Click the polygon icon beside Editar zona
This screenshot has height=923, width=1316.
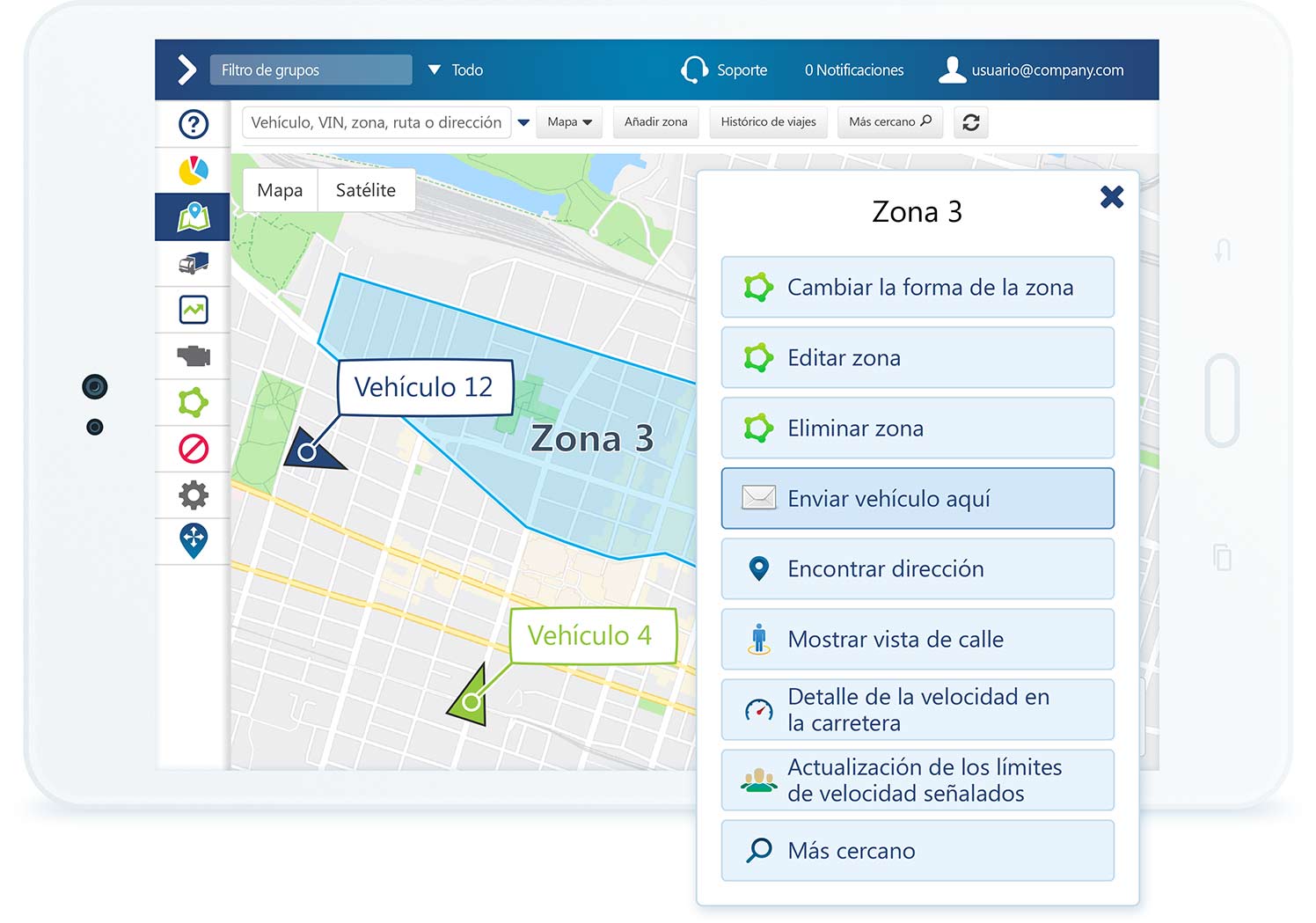point(758,357)
